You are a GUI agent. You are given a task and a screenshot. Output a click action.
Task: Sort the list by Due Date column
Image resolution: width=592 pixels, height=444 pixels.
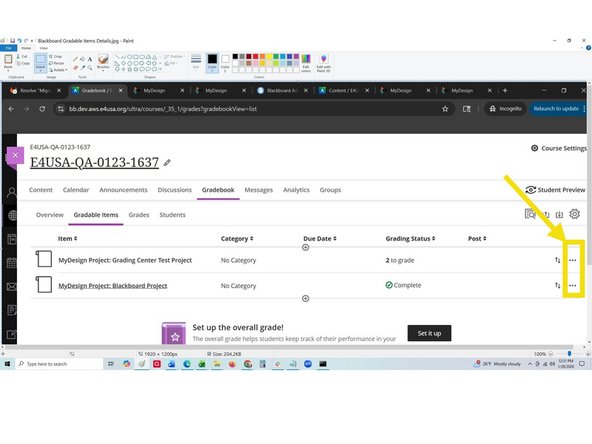point(319,238)
